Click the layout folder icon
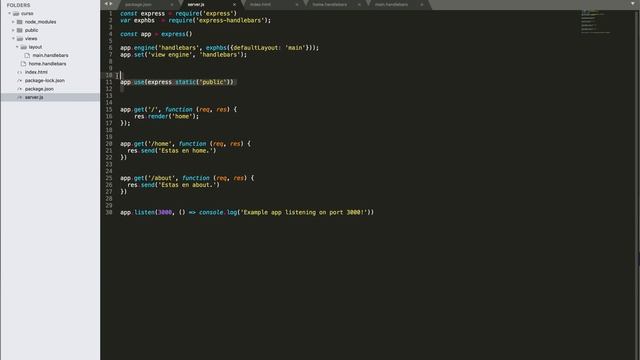The image size is (640, 360). [x=24, y=47]
